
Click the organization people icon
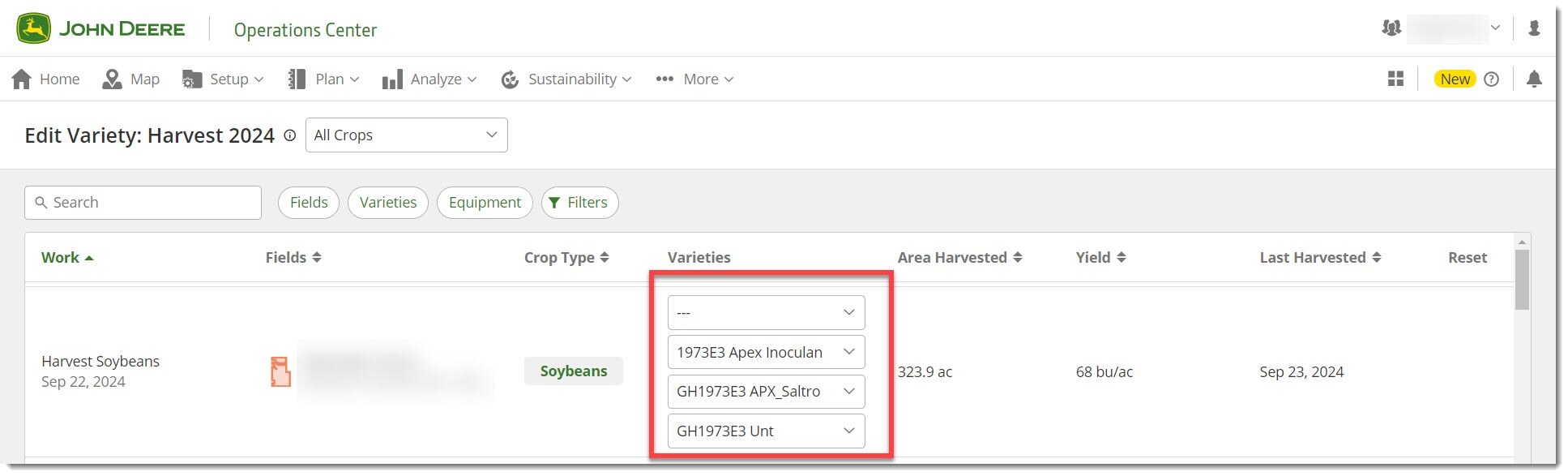(1391, 28)
